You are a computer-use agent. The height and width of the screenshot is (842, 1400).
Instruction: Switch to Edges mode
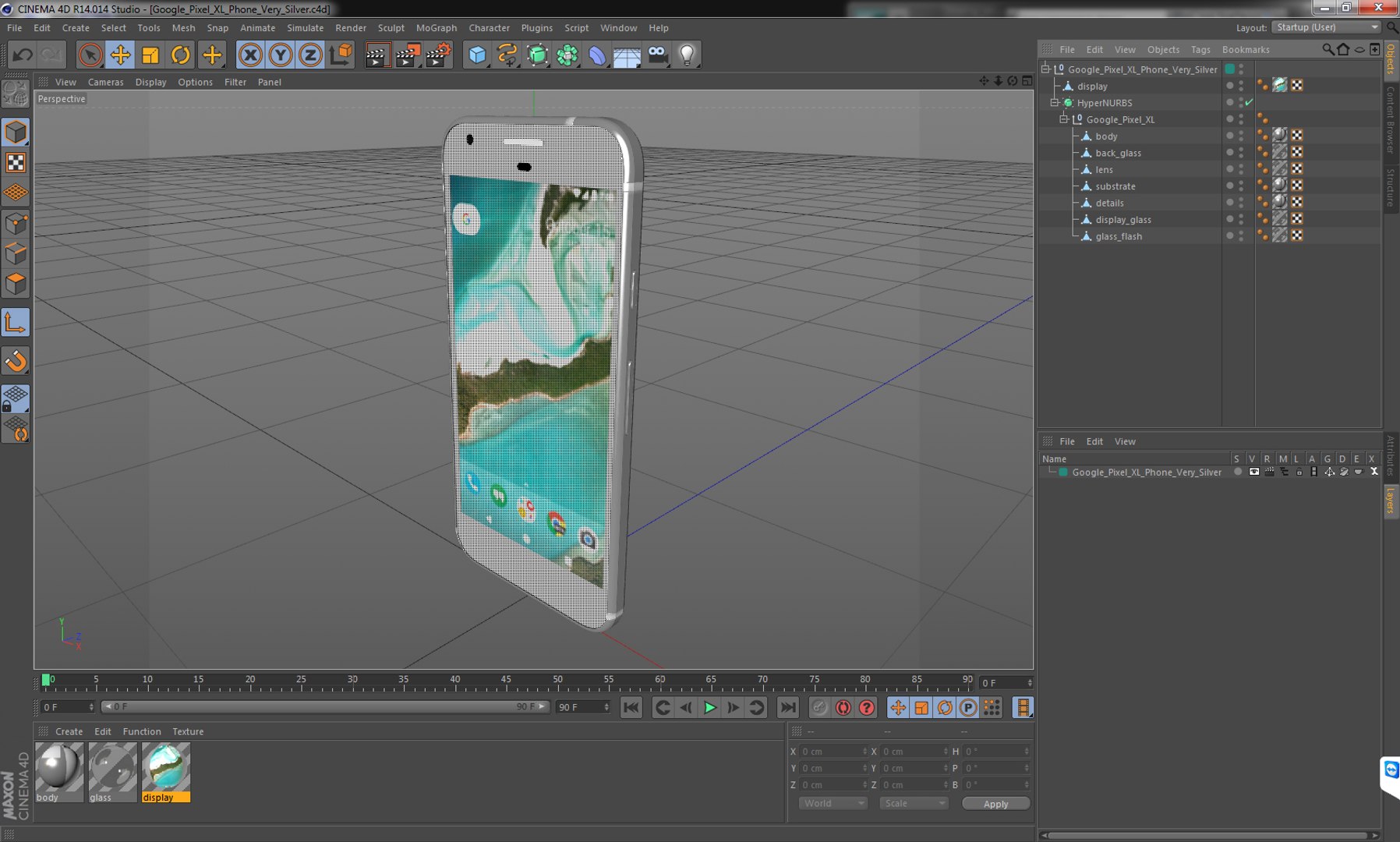[16, 254]
